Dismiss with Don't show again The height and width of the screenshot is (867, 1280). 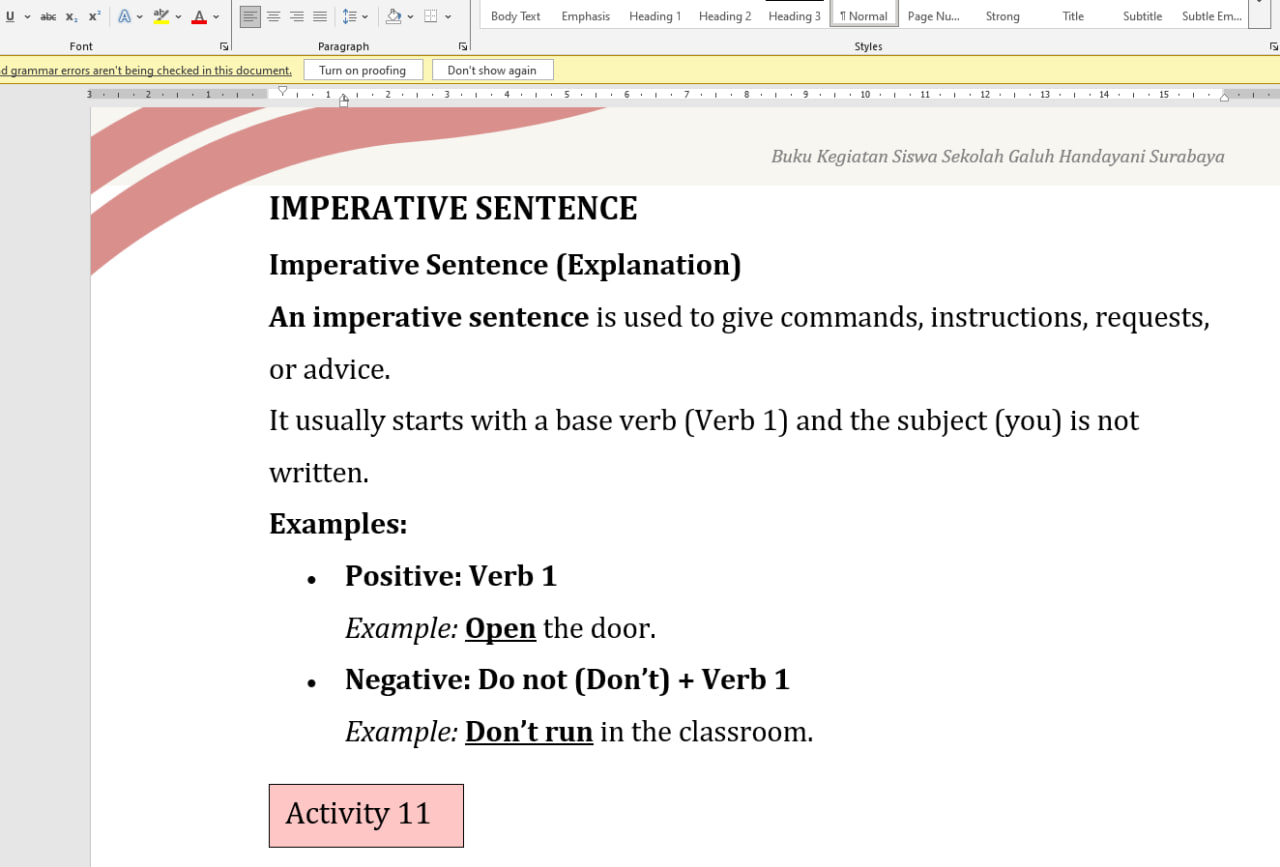click(x=492, y=70)
